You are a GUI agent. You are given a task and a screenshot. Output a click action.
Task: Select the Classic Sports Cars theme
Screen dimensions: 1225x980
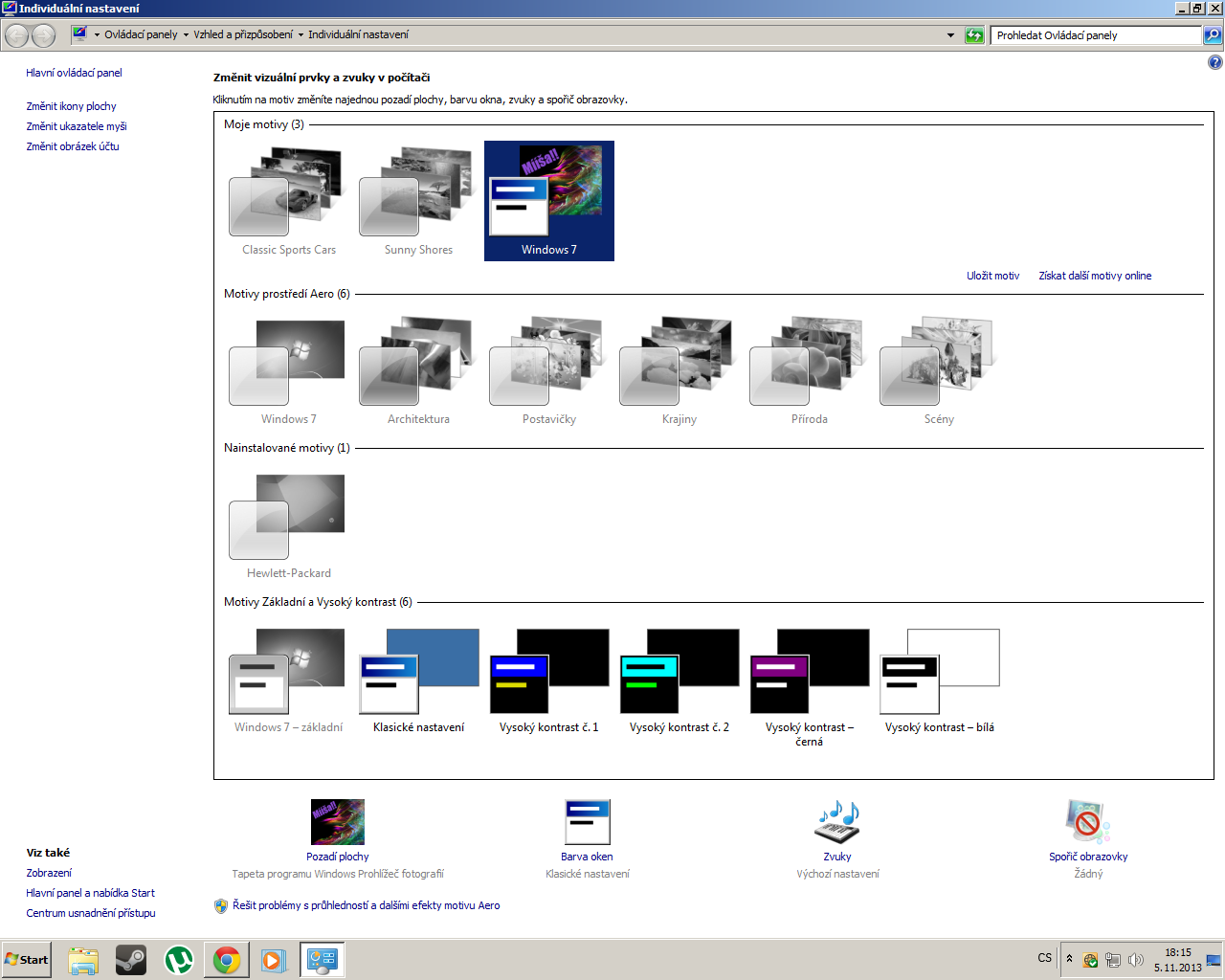(288, 202)
